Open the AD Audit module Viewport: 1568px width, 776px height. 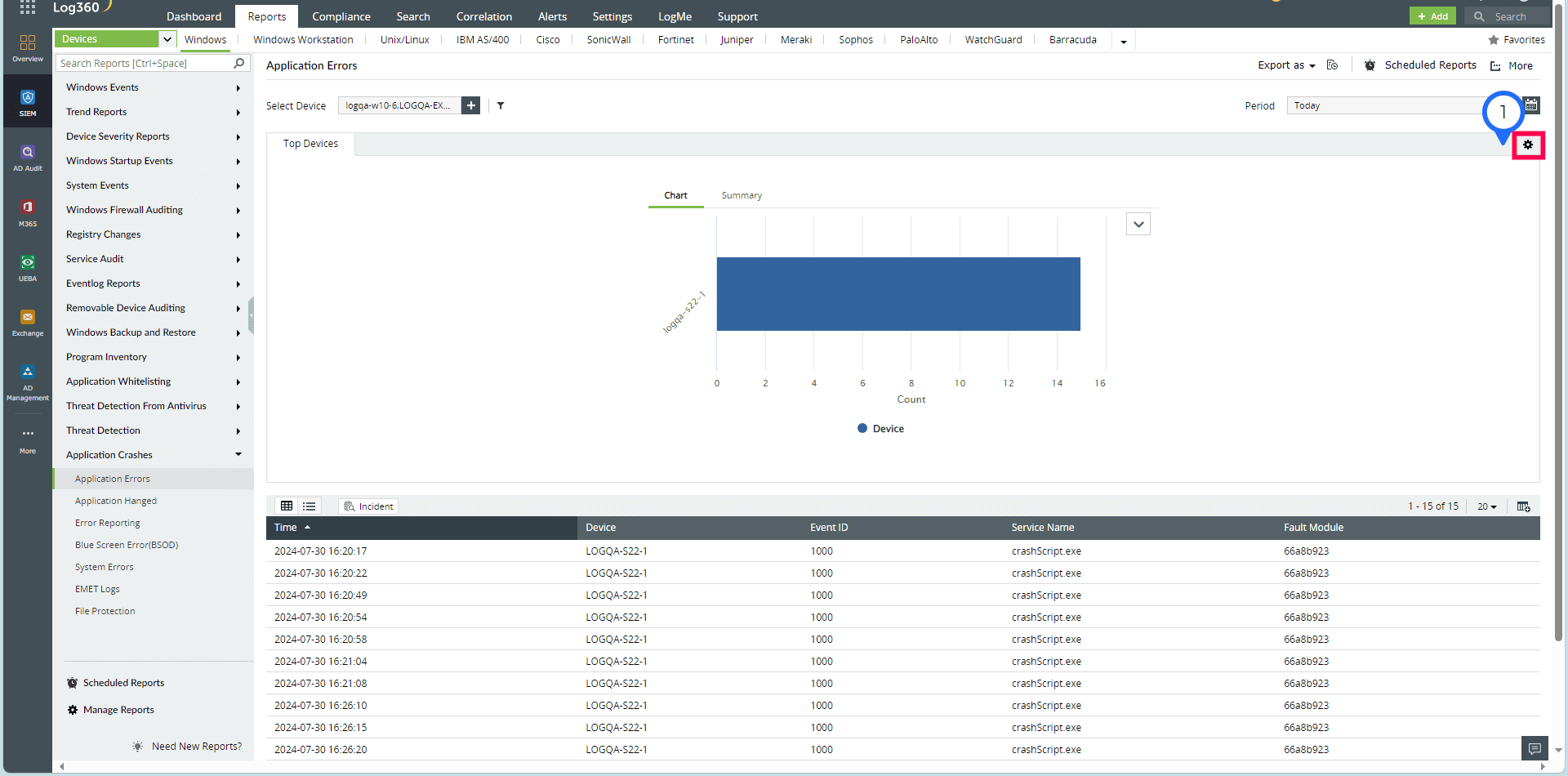point(28,158)
